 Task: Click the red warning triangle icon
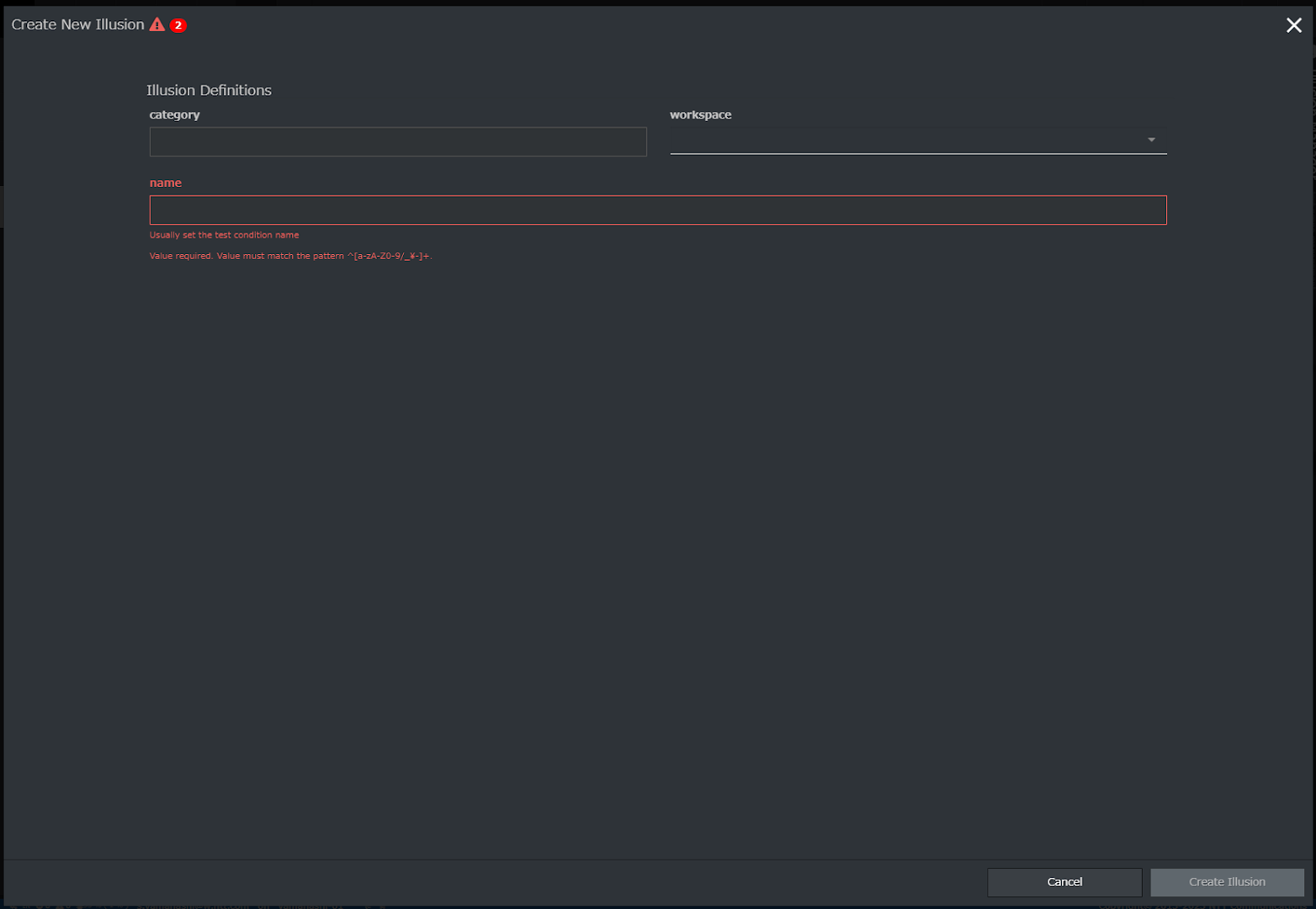coord(157,24)
